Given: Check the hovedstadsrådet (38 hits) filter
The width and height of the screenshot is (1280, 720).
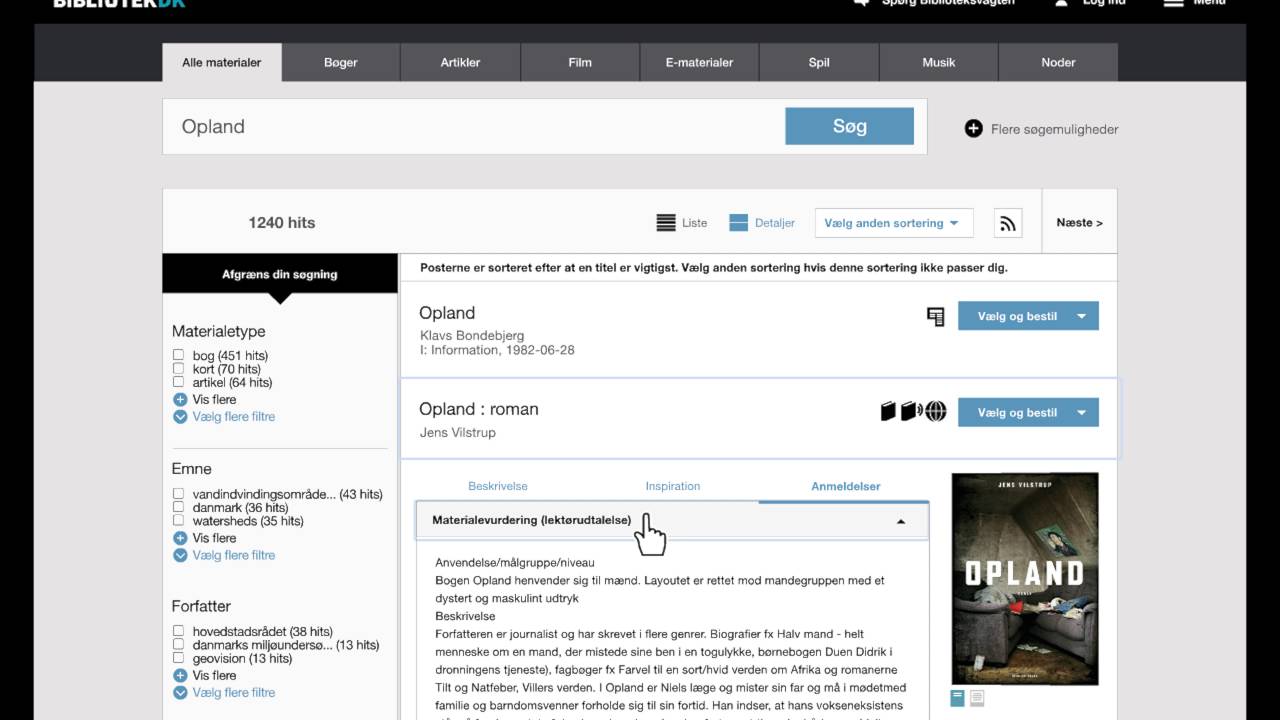Looking at the screenshot, I should coord(178,631).
